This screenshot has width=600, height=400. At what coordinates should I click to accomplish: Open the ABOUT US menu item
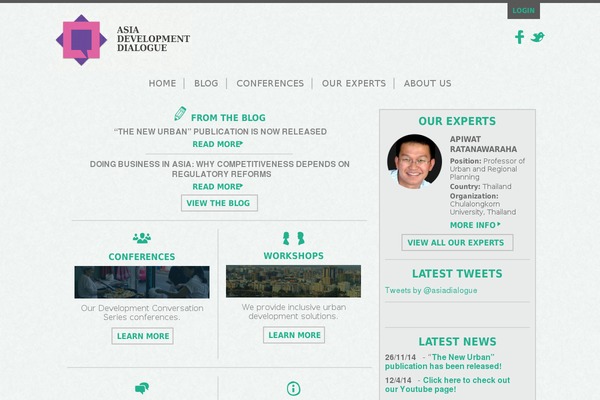click(427, 83)
